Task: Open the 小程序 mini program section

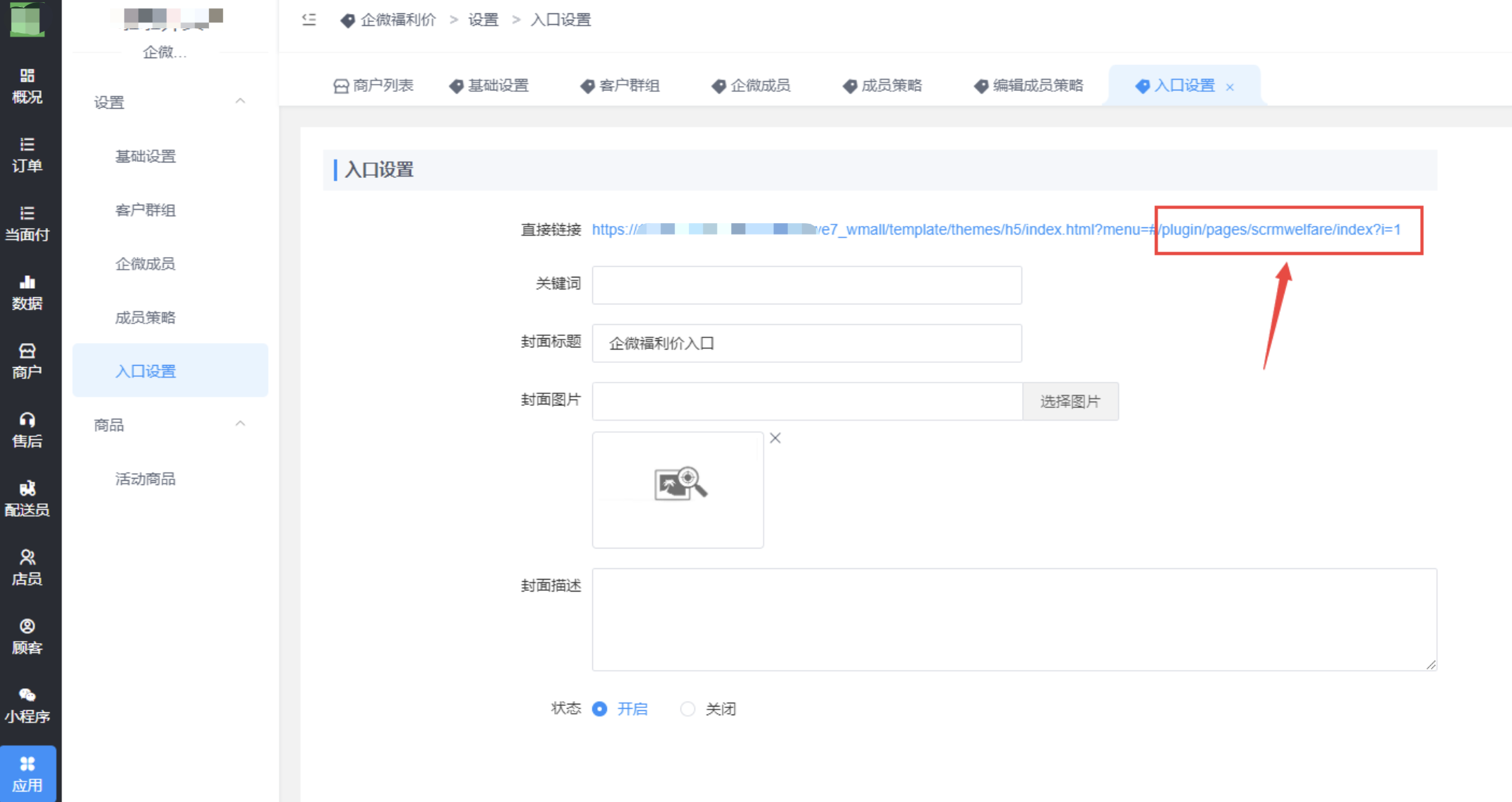Action: (x=27, y=706)
